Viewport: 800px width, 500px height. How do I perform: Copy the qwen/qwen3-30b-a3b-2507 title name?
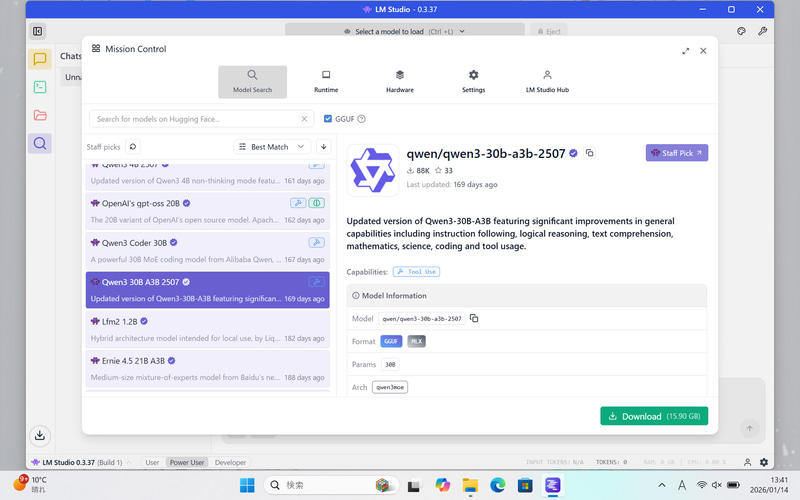589,153
